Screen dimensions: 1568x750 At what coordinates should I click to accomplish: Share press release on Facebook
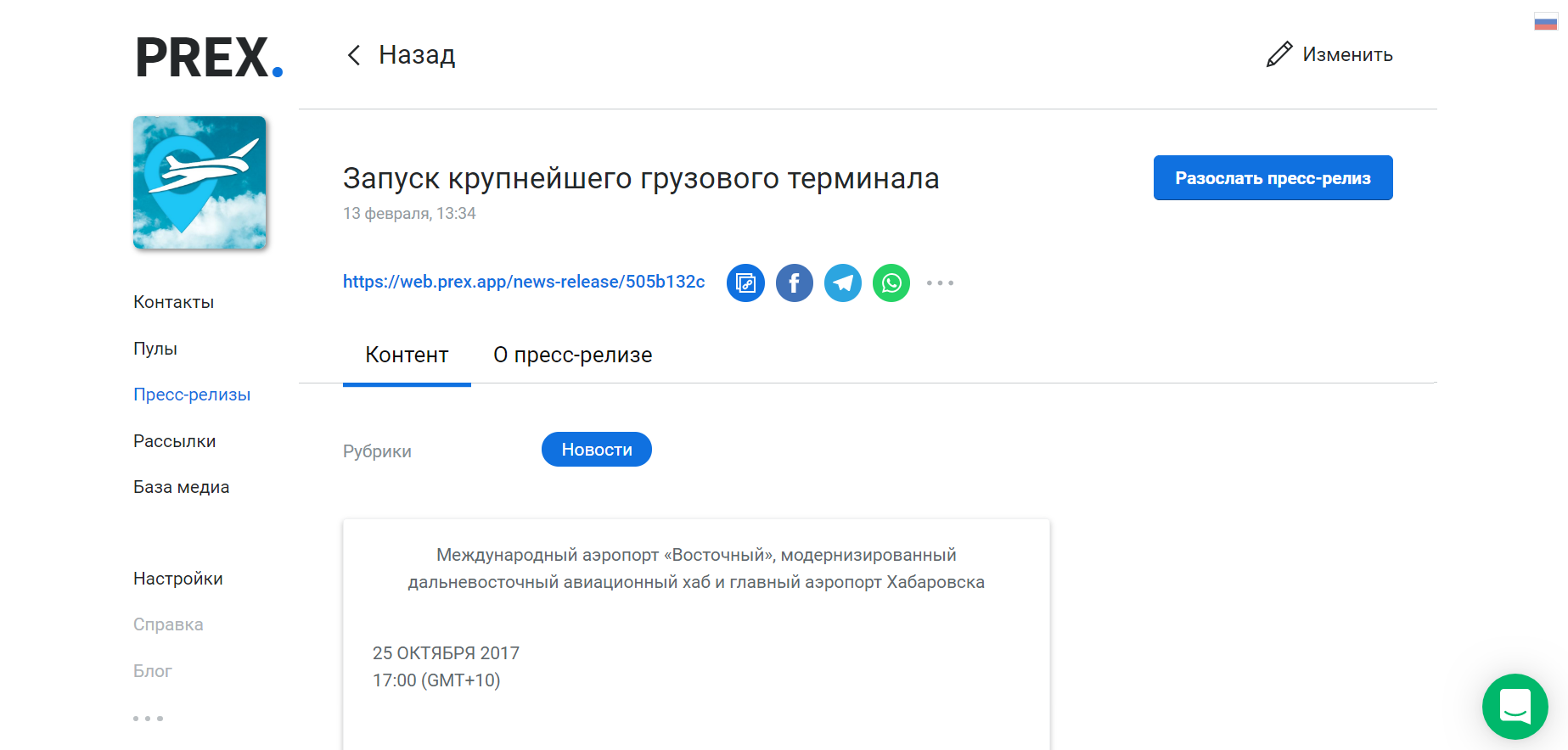[x=794, y=283]
